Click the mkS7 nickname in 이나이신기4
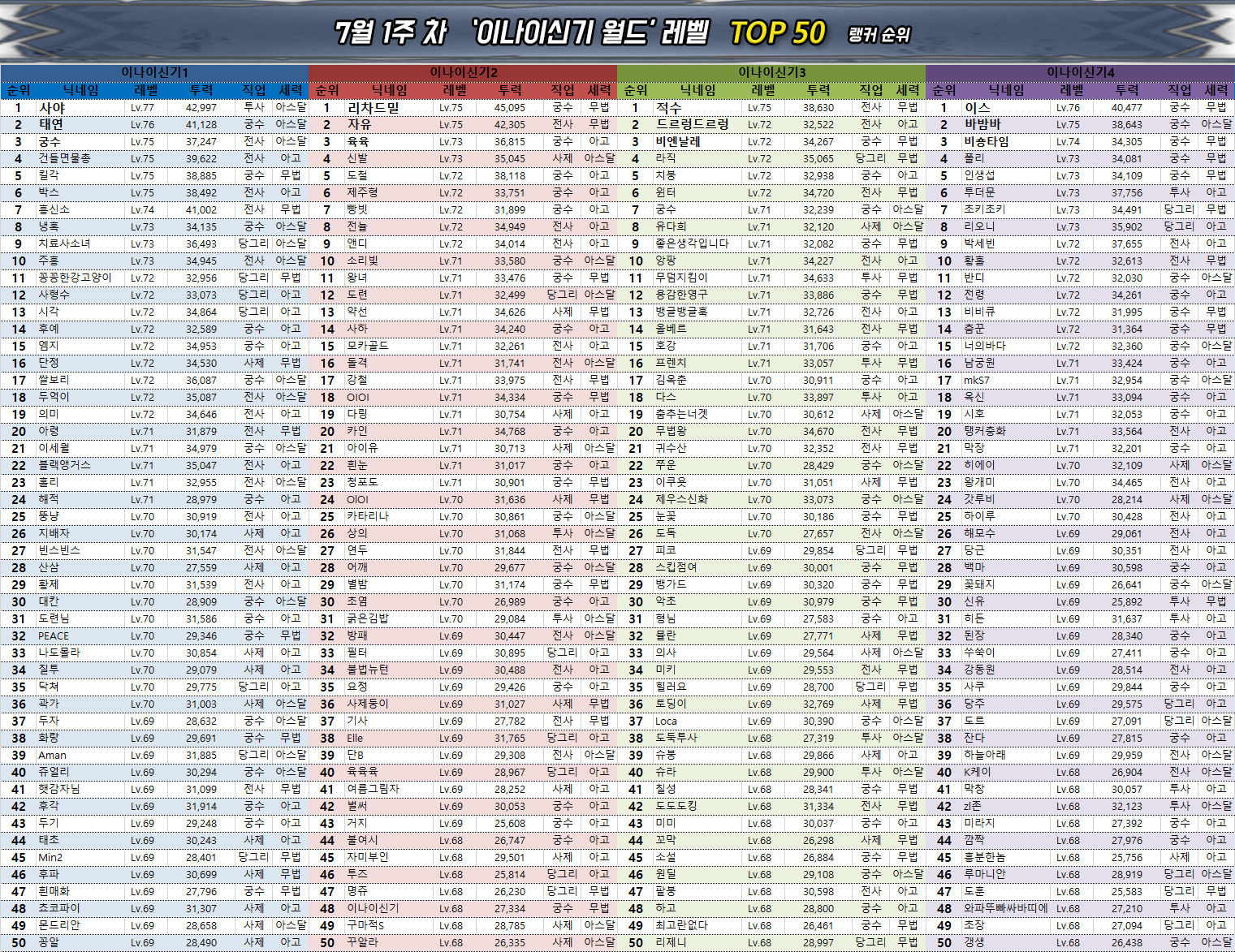1235x952 pixels. (x=977, y=380)
